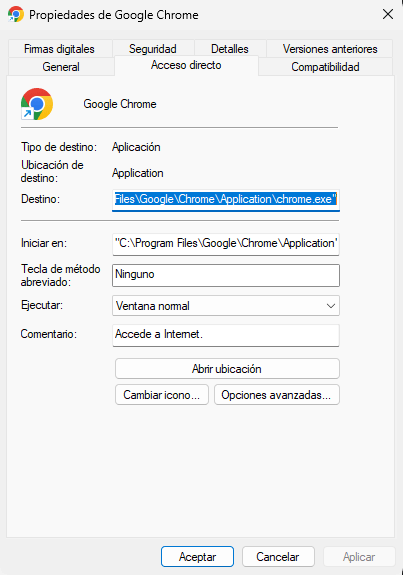Select the Acceso directo tab
The image size is (403, 575).
tap(186, 65)
